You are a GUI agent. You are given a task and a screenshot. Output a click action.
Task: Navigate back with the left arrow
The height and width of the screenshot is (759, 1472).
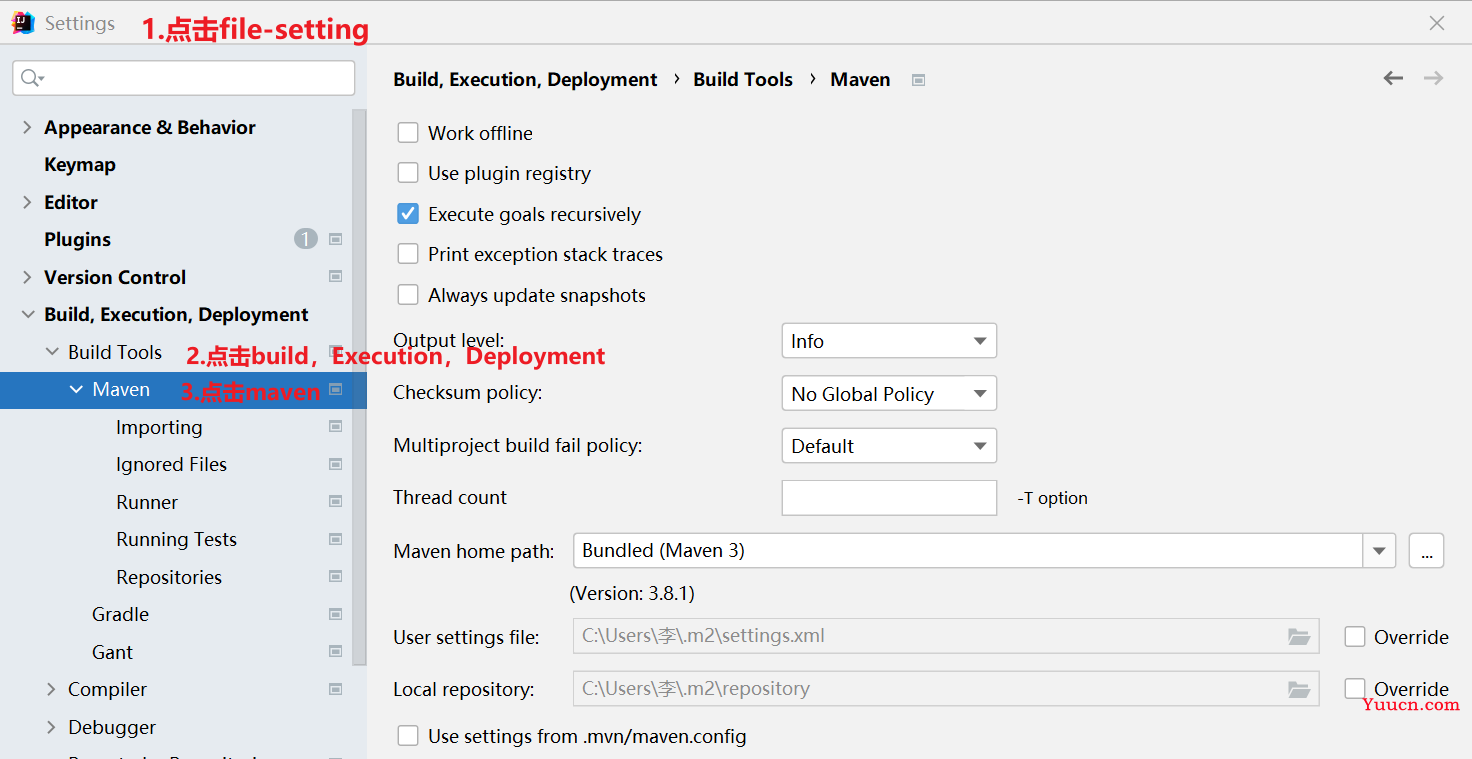[x=1393, y=78]
